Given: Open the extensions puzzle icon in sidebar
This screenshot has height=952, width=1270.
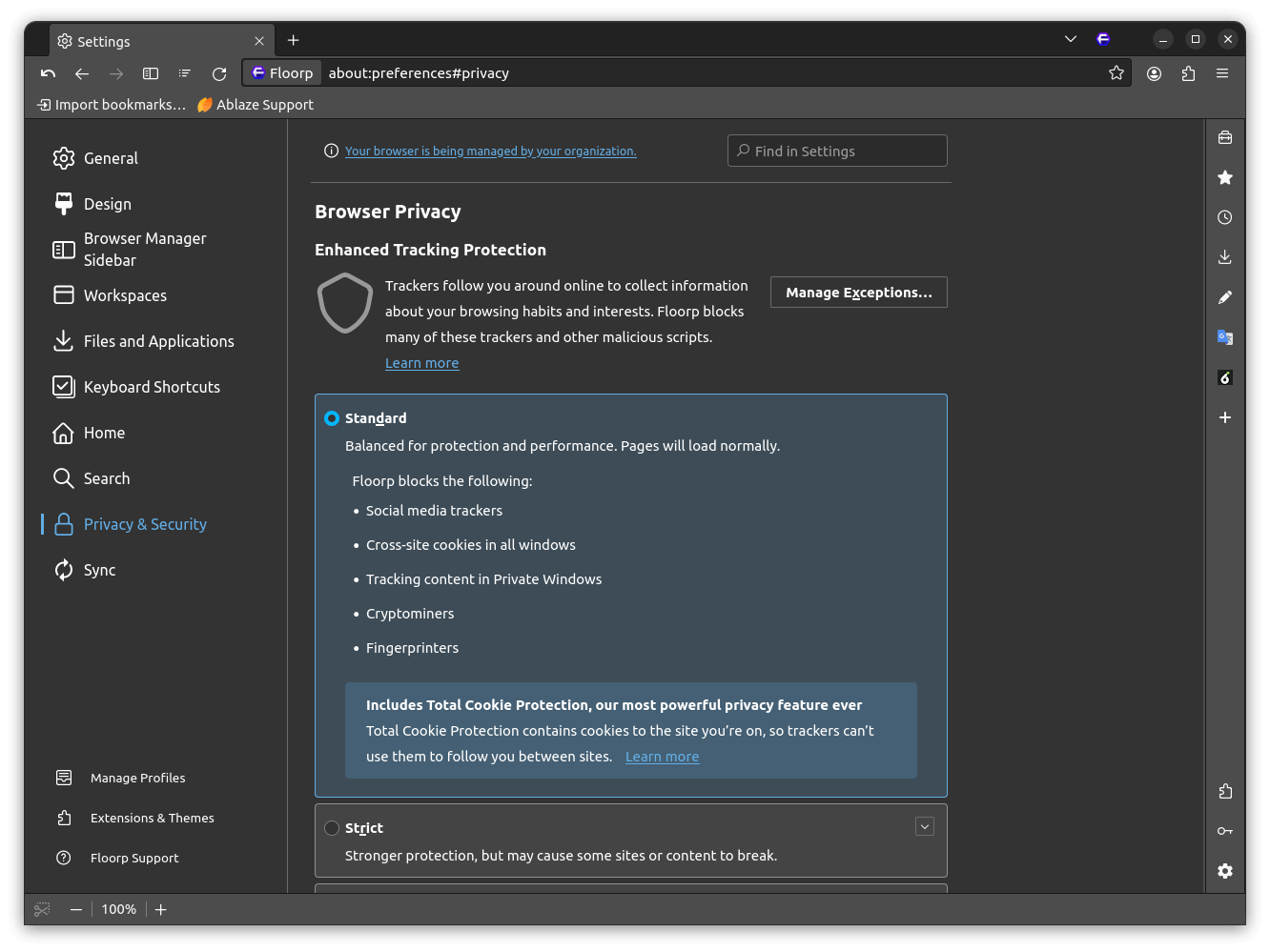Looking at the screenshot, I should point(1225,791).
